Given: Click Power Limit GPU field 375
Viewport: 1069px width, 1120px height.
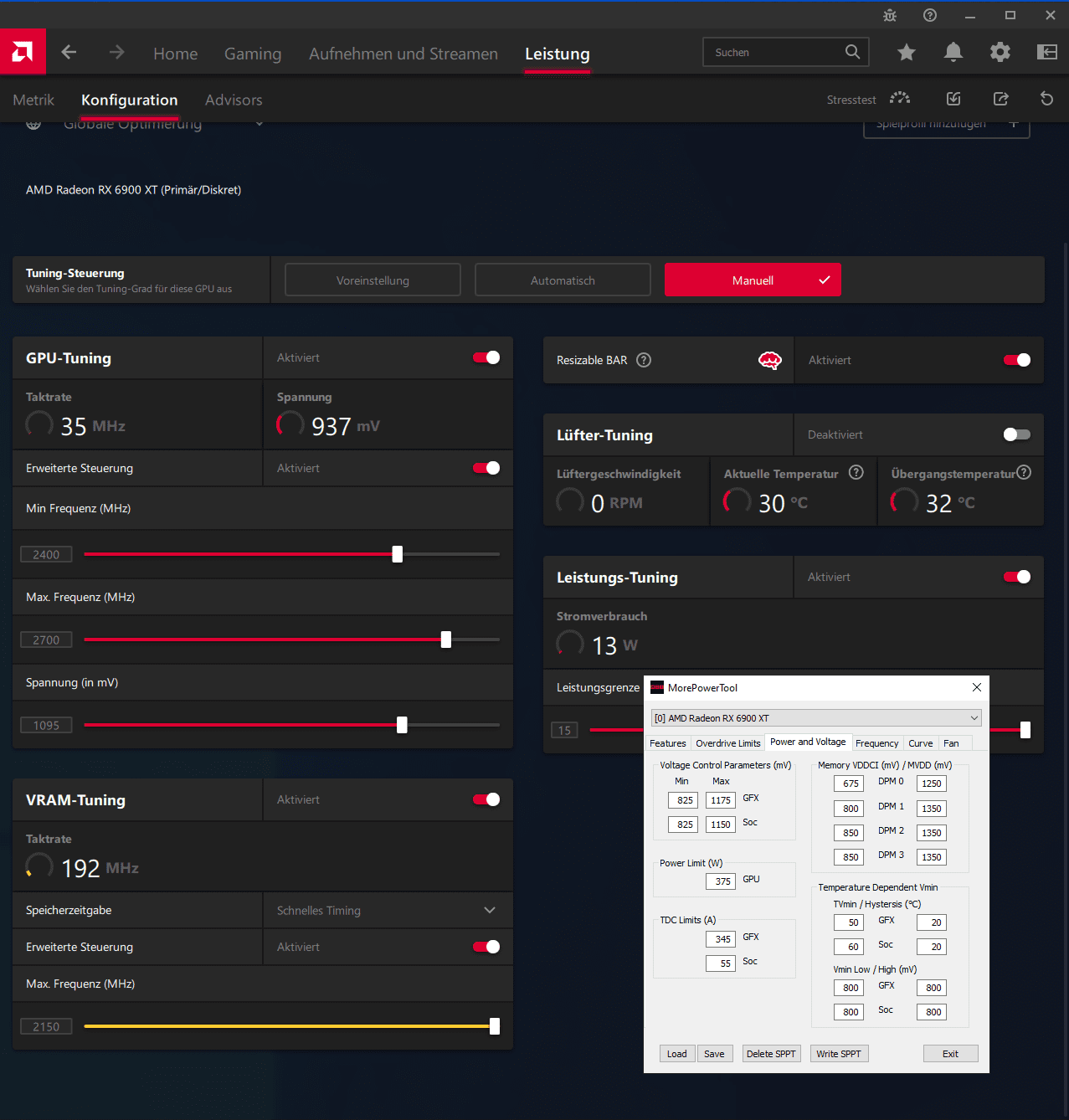Looking at the screenshot, I should [x=721, y=881].
